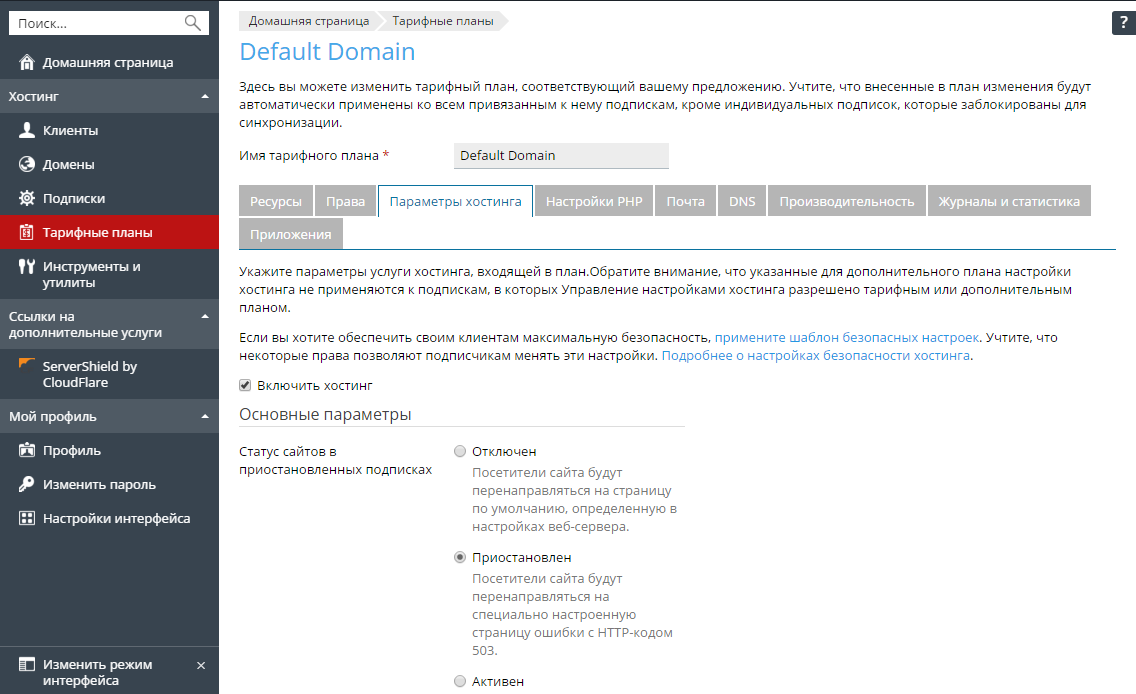
Task: Click the Home page house icon in the sidebar
Action: click(x=27, y=62)
